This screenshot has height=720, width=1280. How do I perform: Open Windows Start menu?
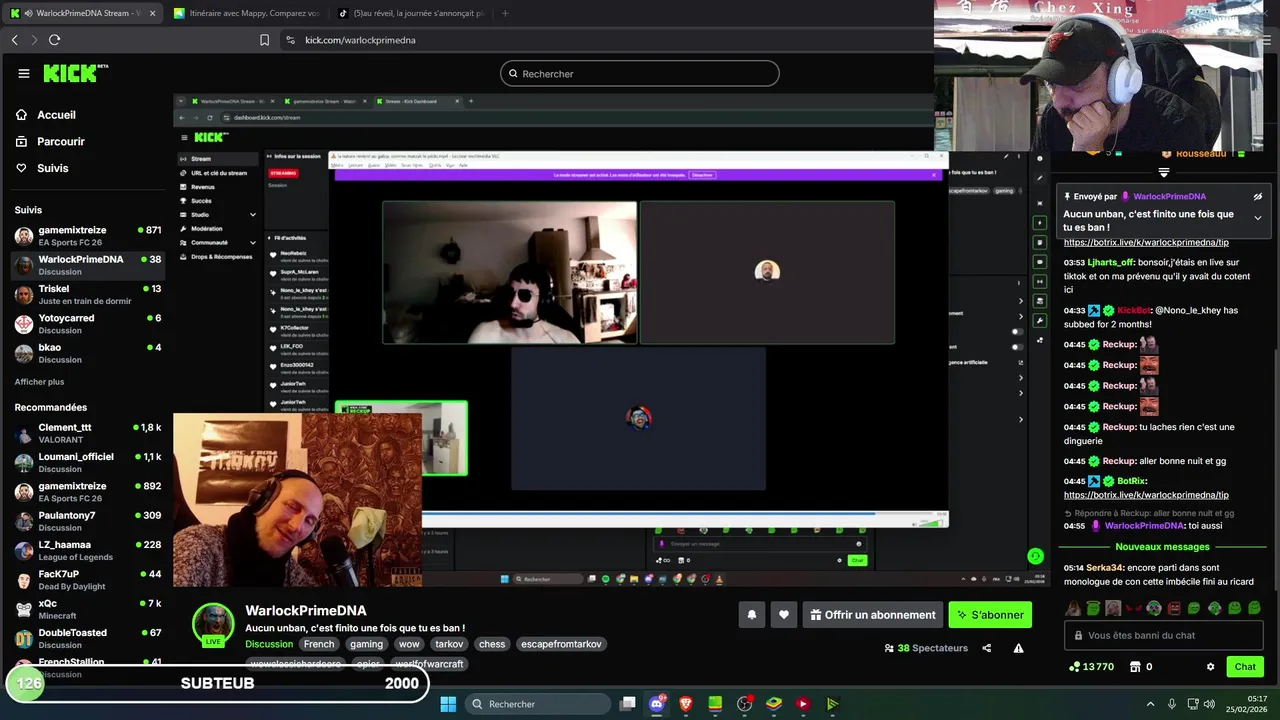[x=448, y=704]
